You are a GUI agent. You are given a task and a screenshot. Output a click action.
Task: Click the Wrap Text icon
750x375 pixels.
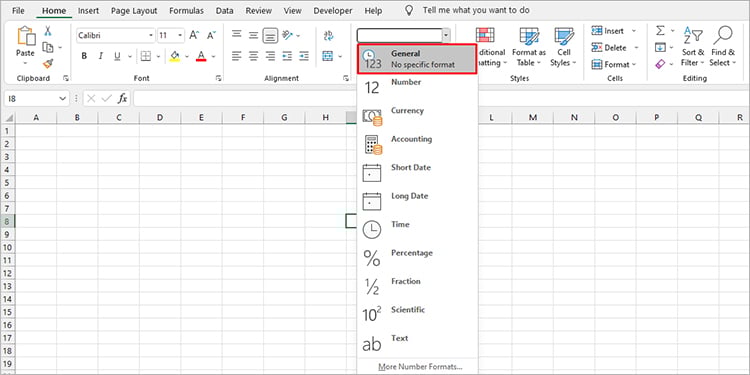point(329,35)
